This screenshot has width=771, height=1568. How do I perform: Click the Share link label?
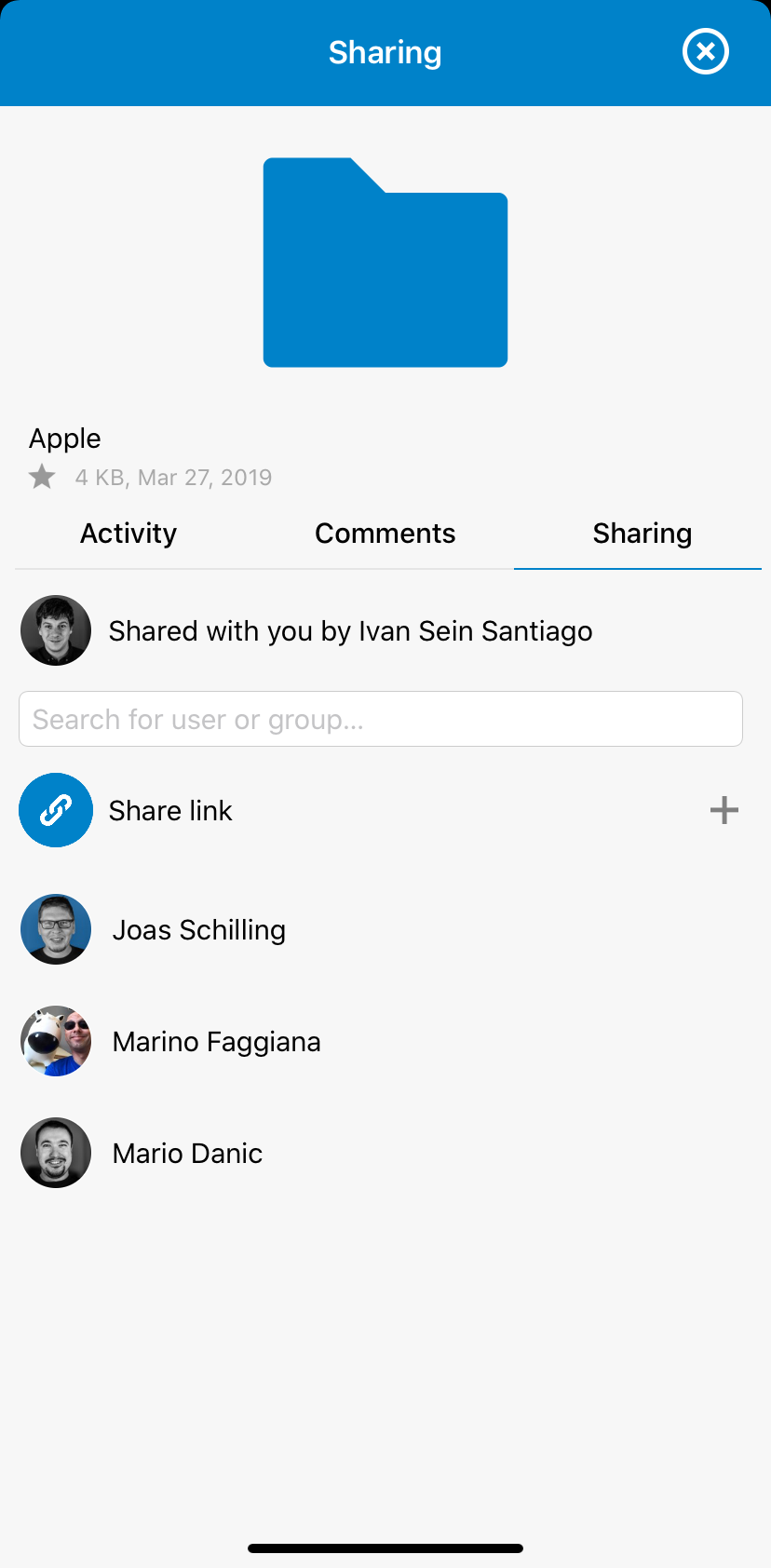[170, 811]
